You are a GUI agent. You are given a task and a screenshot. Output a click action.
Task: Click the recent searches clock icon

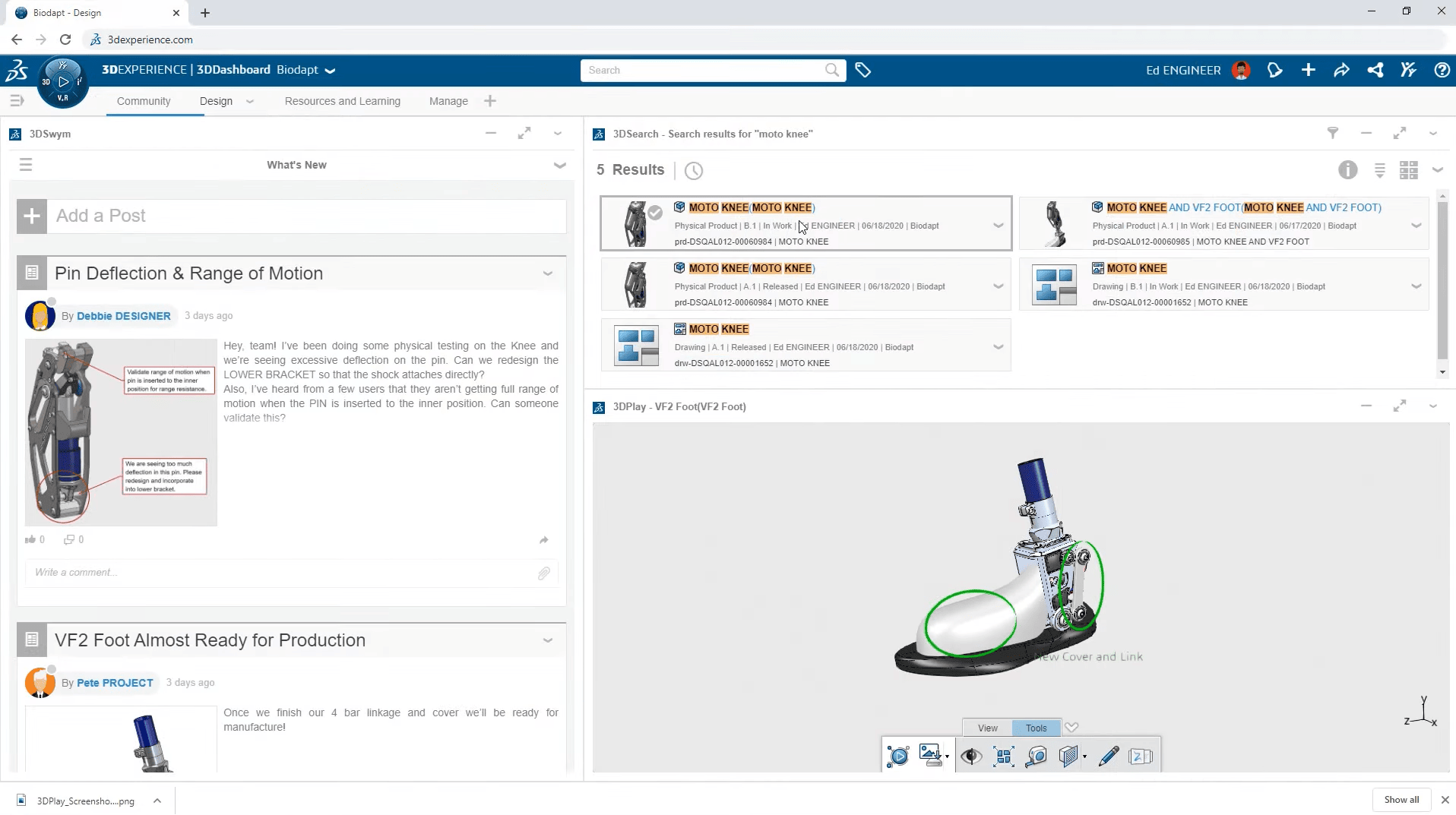[693, 170]
